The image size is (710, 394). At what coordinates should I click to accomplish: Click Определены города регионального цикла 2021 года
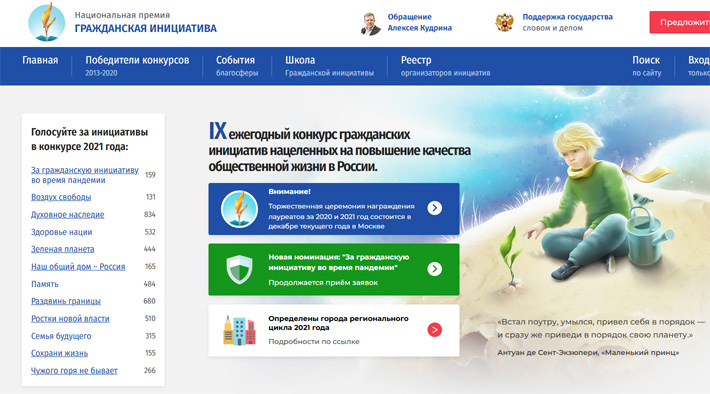338,323
